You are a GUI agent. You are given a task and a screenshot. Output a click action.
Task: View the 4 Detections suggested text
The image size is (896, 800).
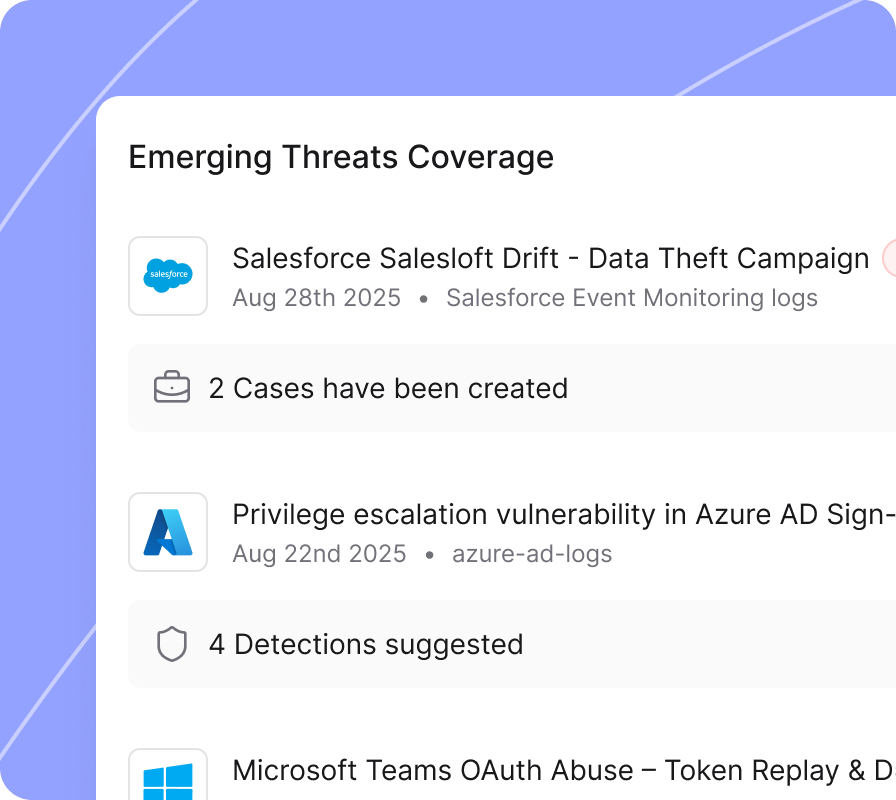tap(366, 644)
